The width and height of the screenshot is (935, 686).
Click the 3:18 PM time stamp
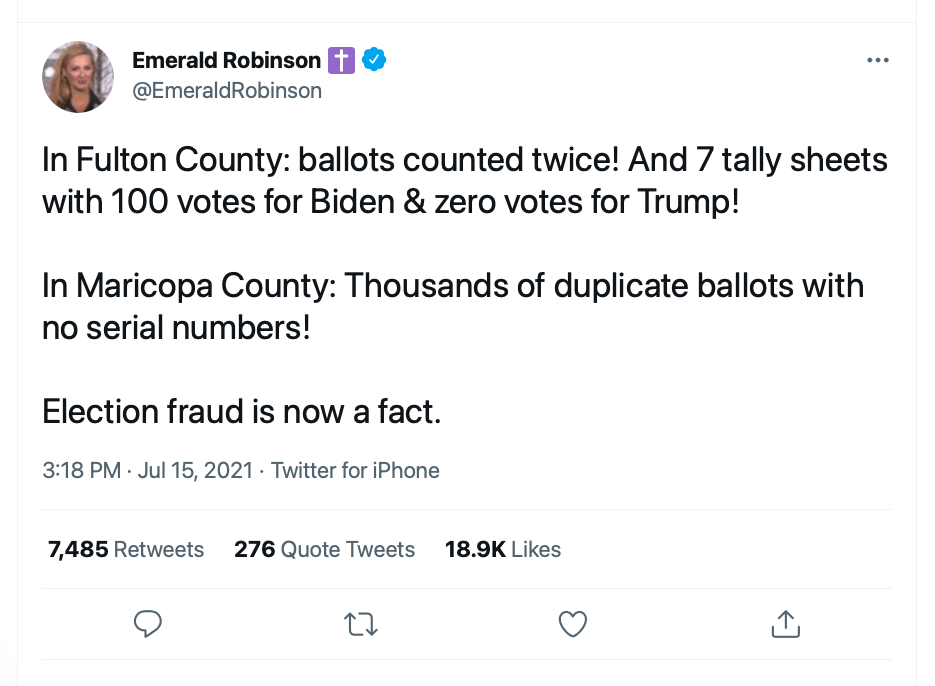tap(81, 470)
